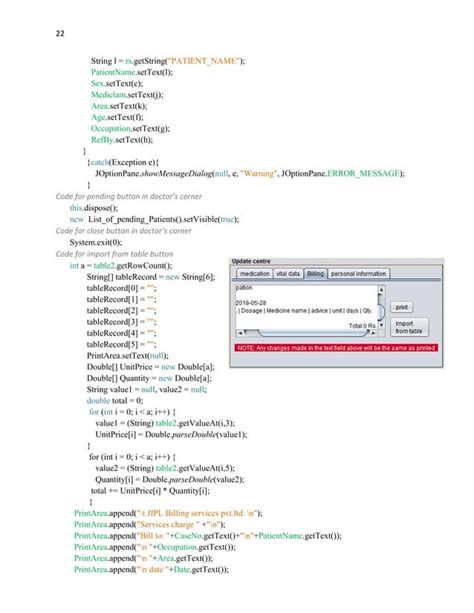
Task: Click the horizontal scrollbar thumb in print area
Action: click(312, 333)
